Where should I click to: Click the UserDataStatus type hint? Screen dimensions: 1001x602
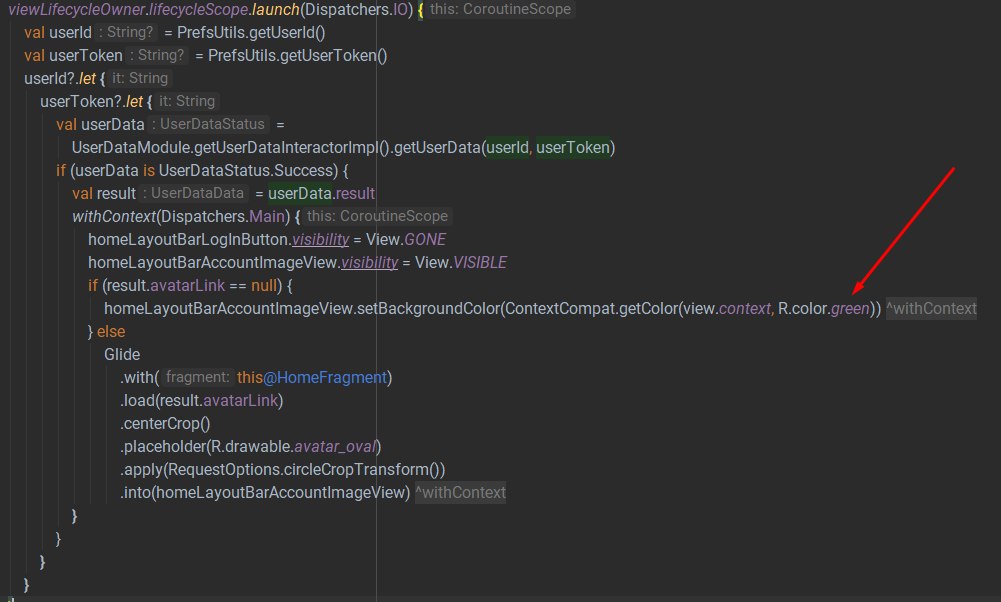209,124
